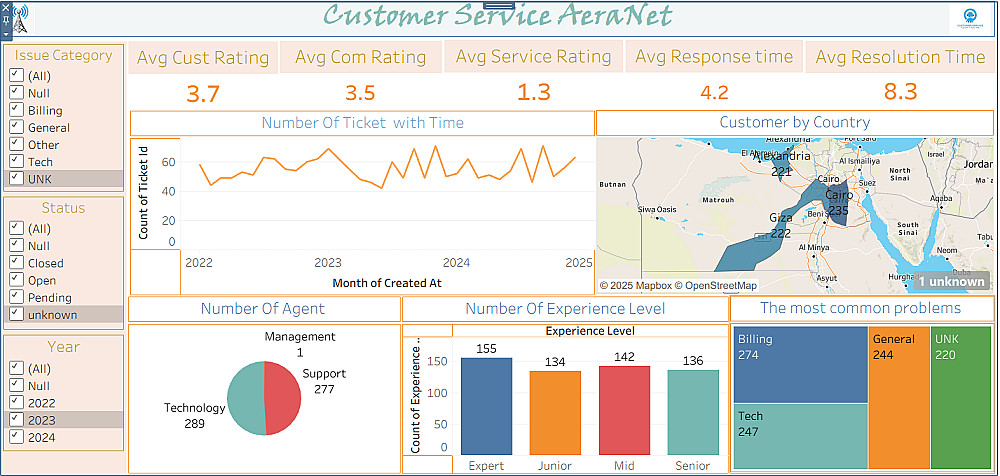Toggle the (All) checkbox under Issue Category
The width and height of the screenshot is (1000, 476).
click(16, 76)
